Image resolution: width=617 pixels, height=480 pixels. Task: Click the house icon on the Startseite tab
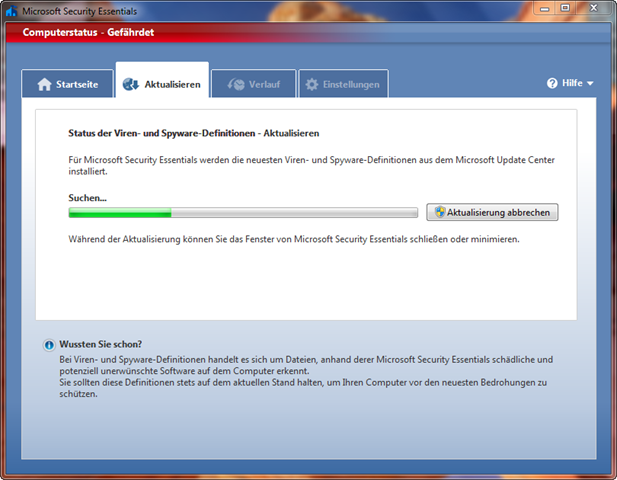[44, 84]
